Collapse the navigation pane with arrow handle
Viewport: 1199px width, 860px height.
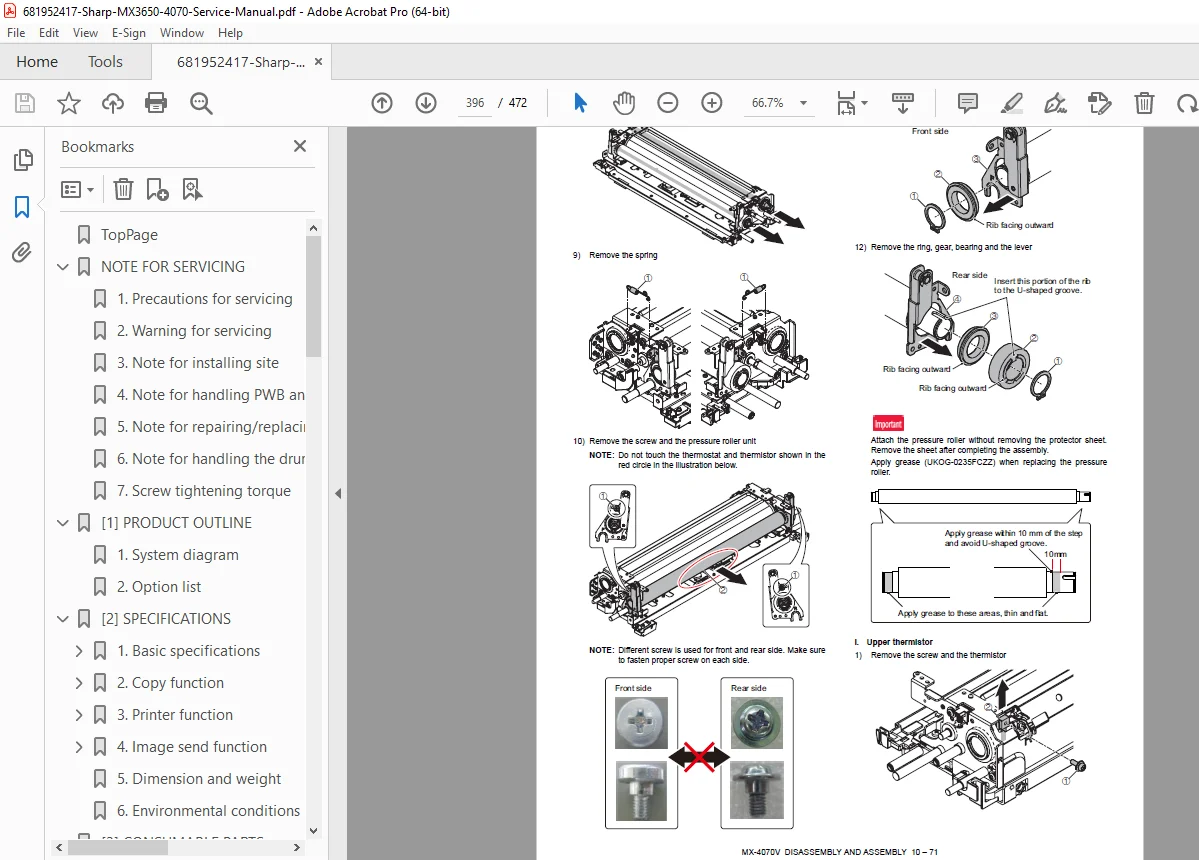(x=338, y=494)
